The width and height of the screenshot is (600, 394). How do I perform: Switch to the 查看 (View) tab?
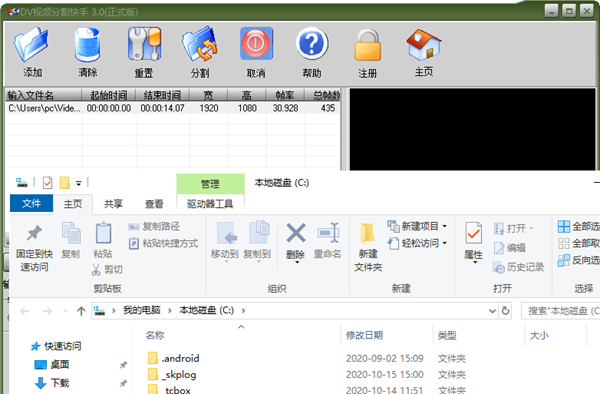(154, 204)
